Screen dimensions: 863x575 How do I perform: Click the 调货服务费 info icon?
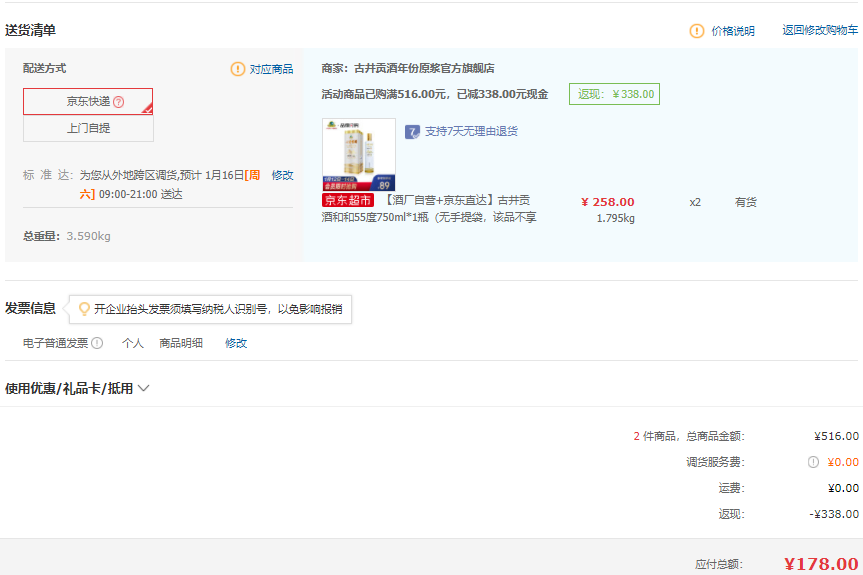813,462
